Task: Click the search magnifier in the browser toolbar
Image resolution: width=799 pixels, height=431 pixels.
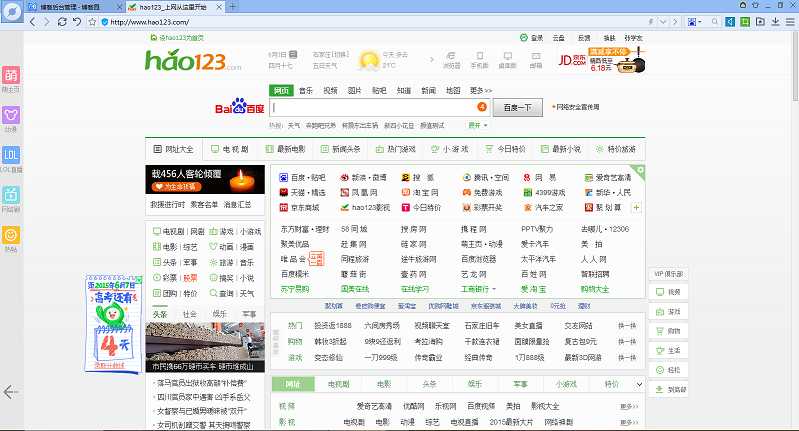Action: pyautogui.click(x=715, y=22)
